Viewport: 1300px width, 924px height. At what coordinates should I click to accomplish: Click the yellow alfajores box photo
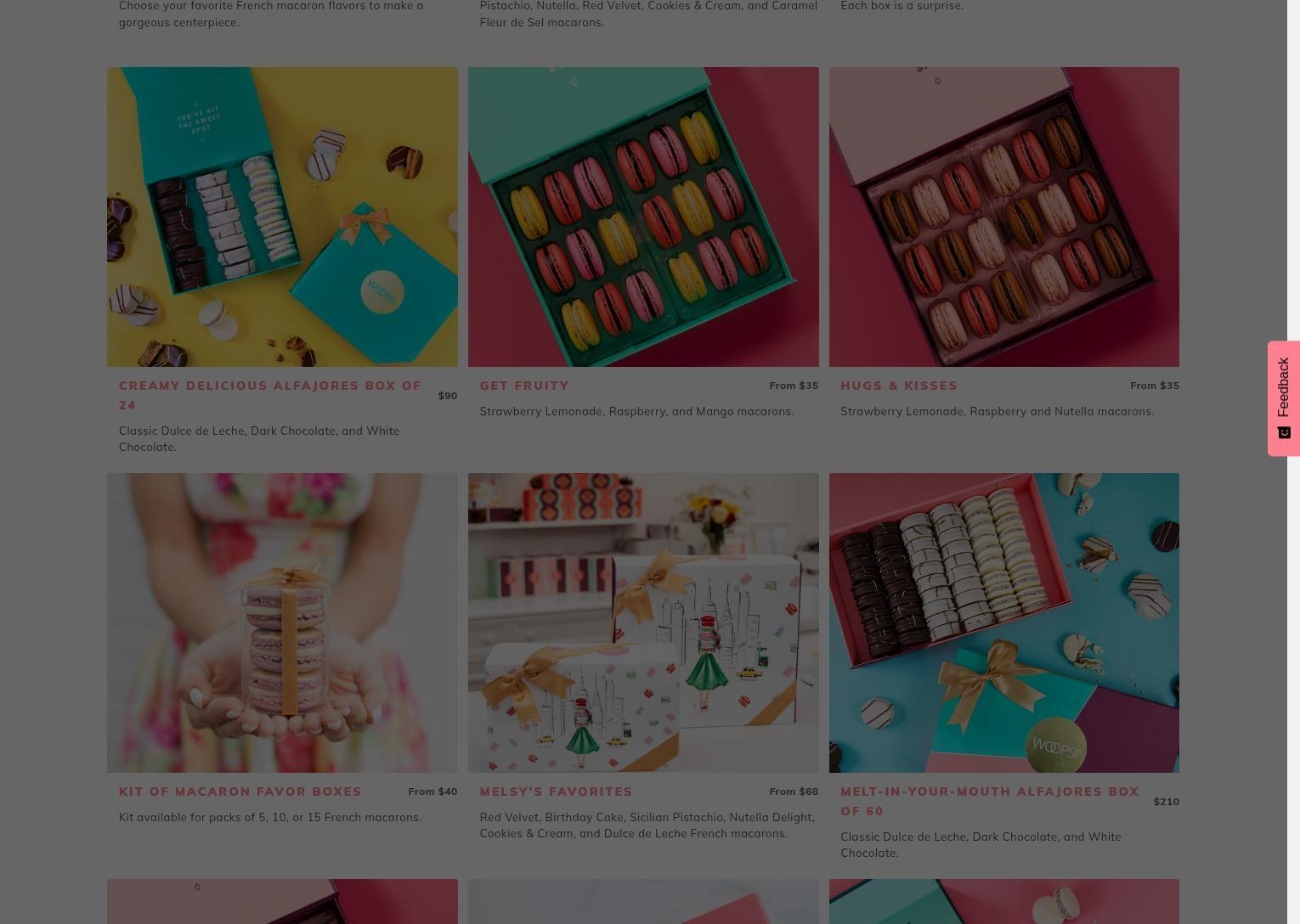[x=282, y=217]
